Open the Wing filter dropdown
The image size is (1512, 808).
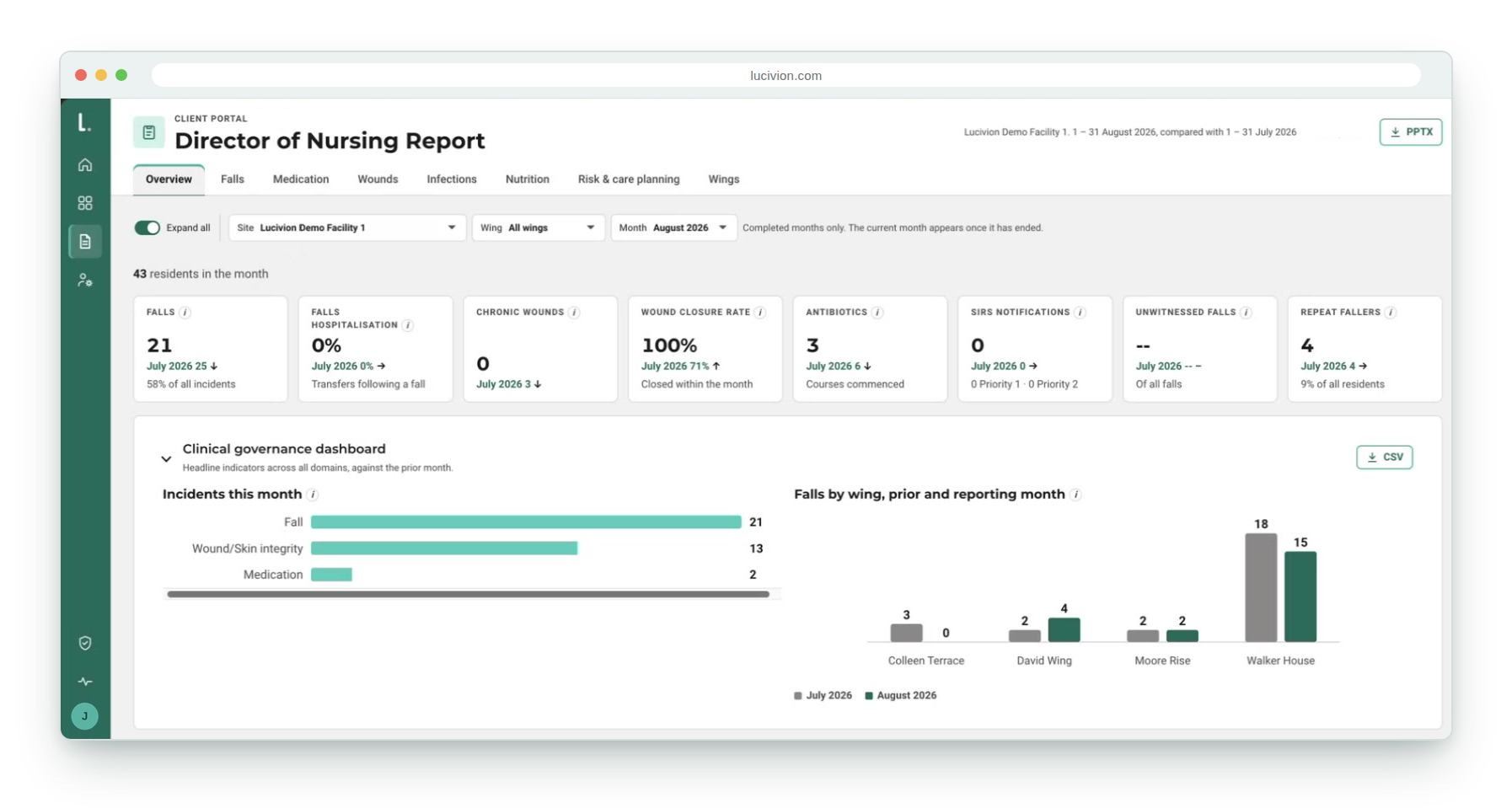click(539, 227)
